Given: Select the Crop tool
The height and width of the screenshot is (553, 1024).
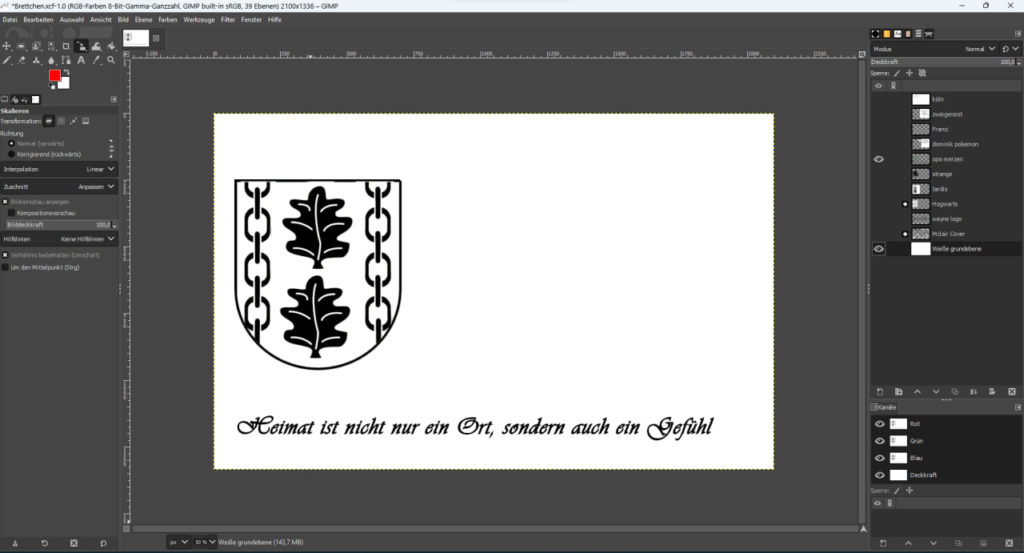Looking at the screenshot, I should click(66, 46).
